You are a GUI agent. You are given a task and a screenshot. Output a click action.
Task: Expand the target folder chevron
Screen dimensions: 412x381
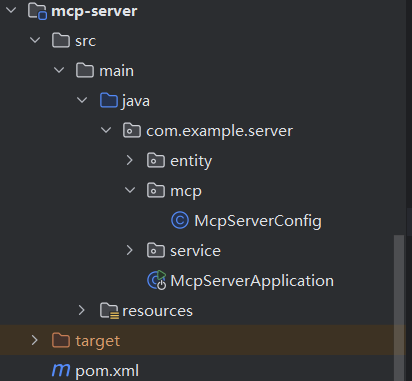click(x=34, y=340)
